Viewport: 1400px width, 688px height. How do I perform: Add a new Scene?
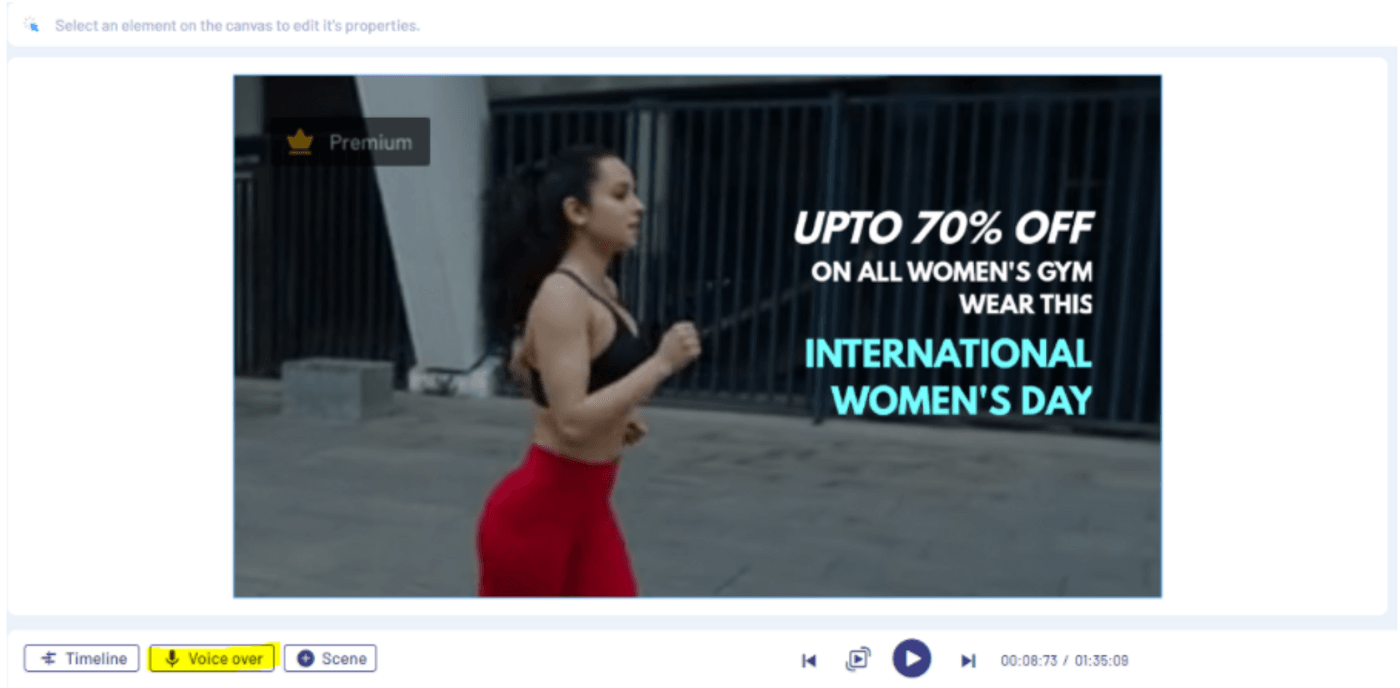pos(330,658)
